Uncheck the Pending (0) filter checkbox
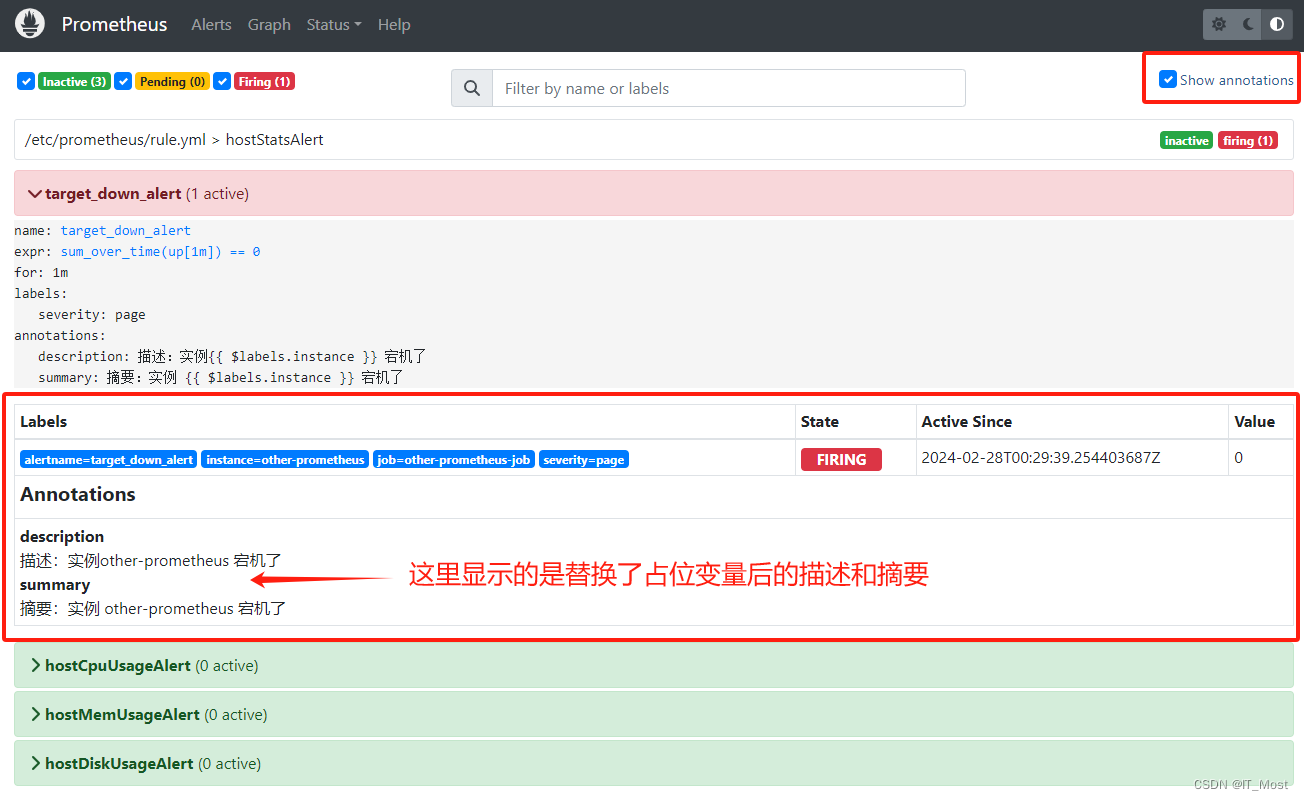The image size is (1304, 800). pyautogui.click(x=123, y=81)
